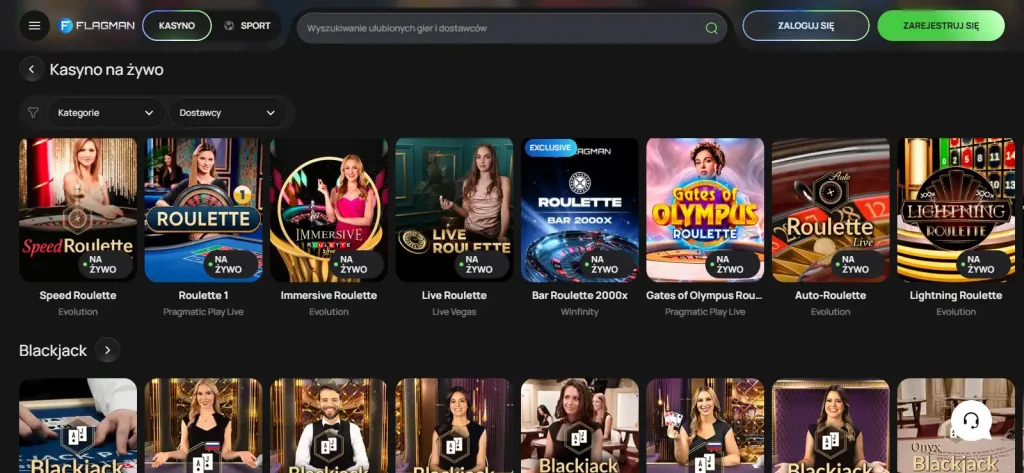The width and height of the screenshot is (1024, 473).
Task: Click the filter funnel icon
Action: [x=33, y=112]
